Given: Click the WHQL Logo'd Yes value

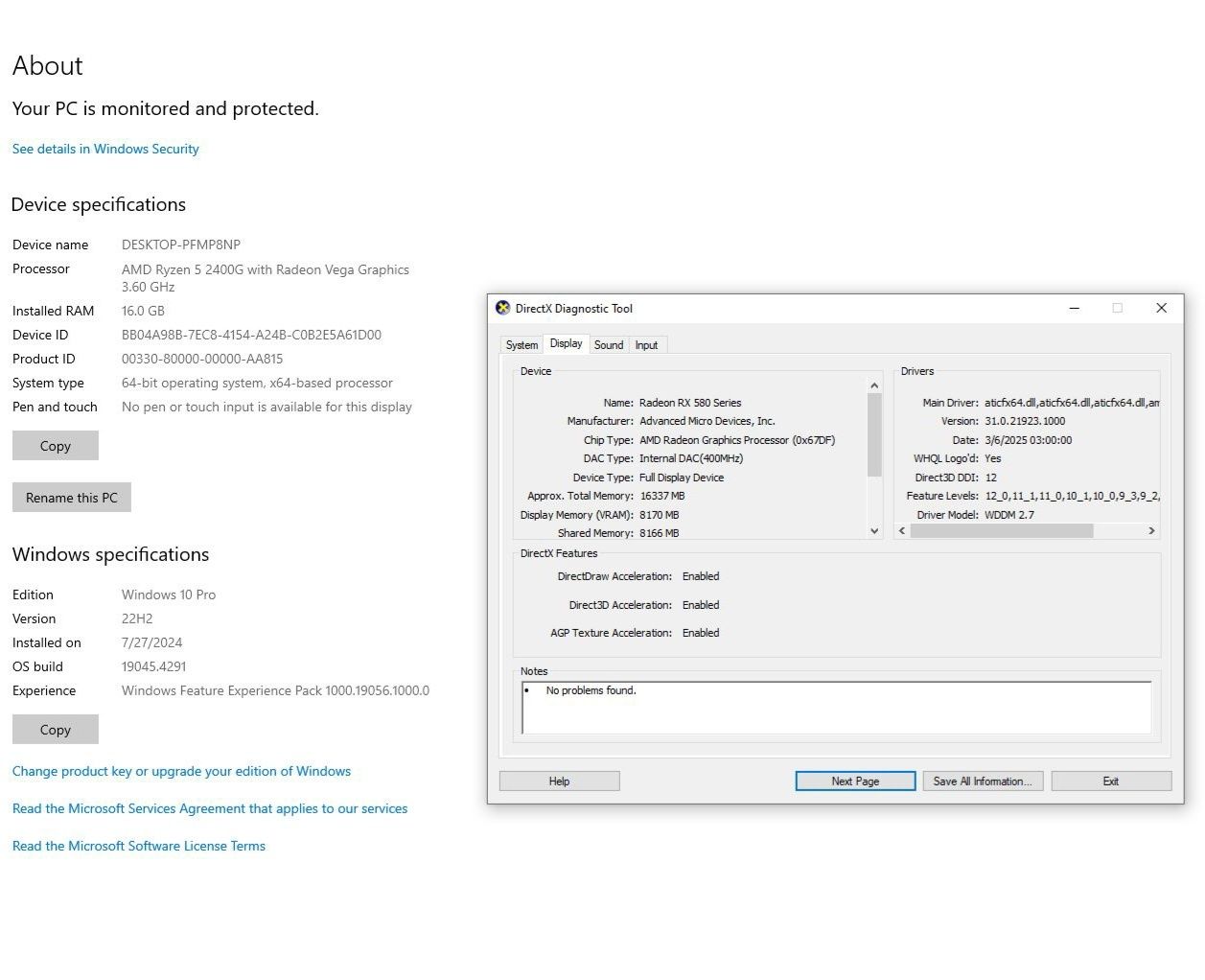Looking at the screenshot, I should click(x=993, y=458).
